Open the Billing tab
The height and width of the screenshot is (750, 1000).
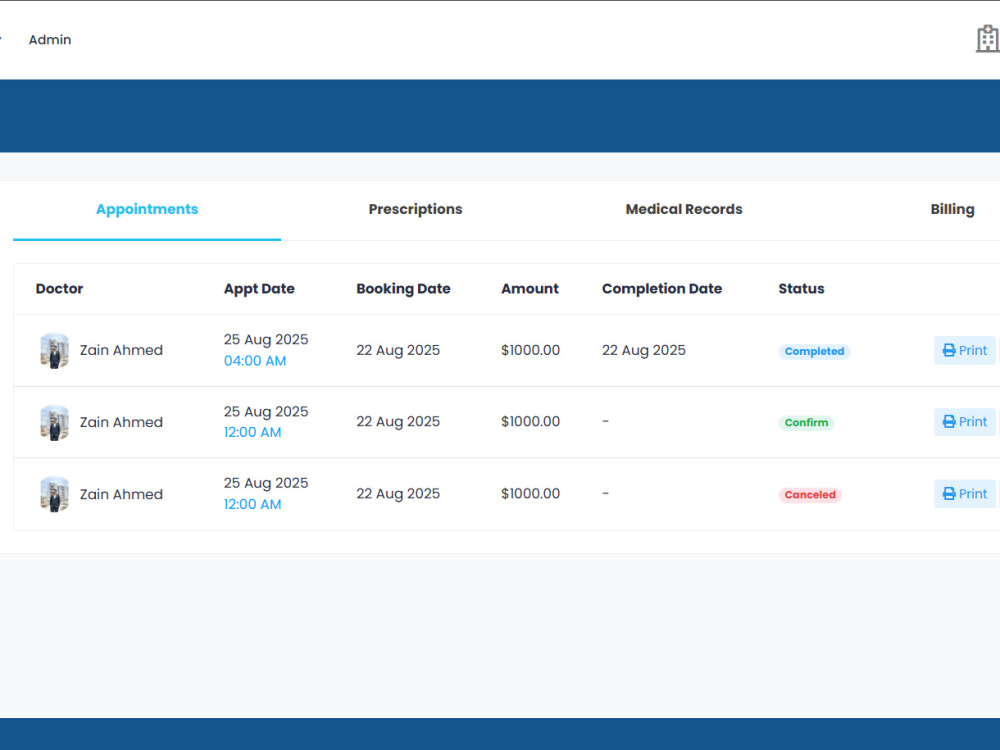952,209
